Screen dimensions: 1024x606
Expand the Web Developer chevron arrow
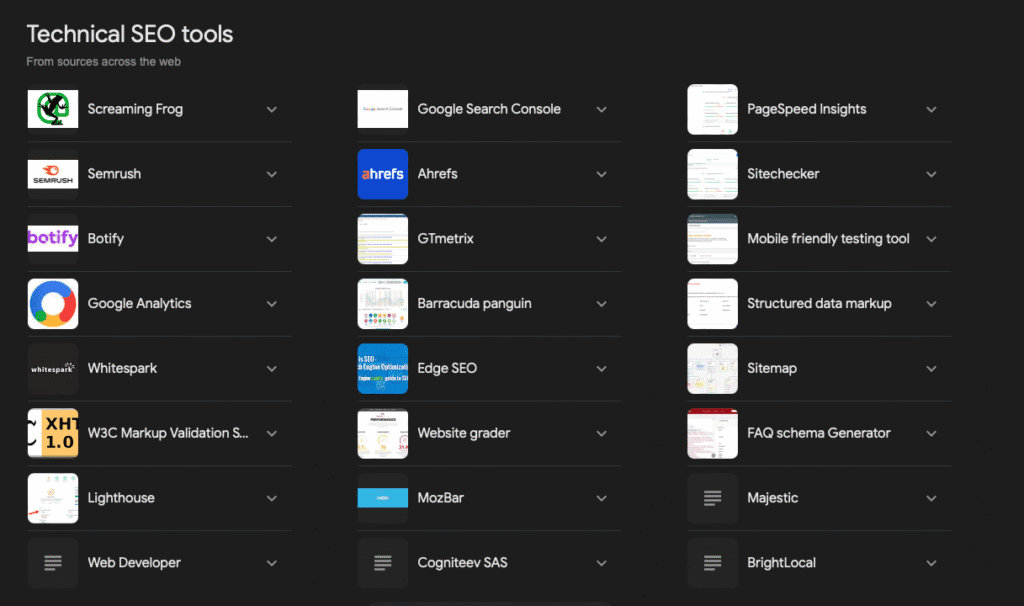(x=271, y=563)
